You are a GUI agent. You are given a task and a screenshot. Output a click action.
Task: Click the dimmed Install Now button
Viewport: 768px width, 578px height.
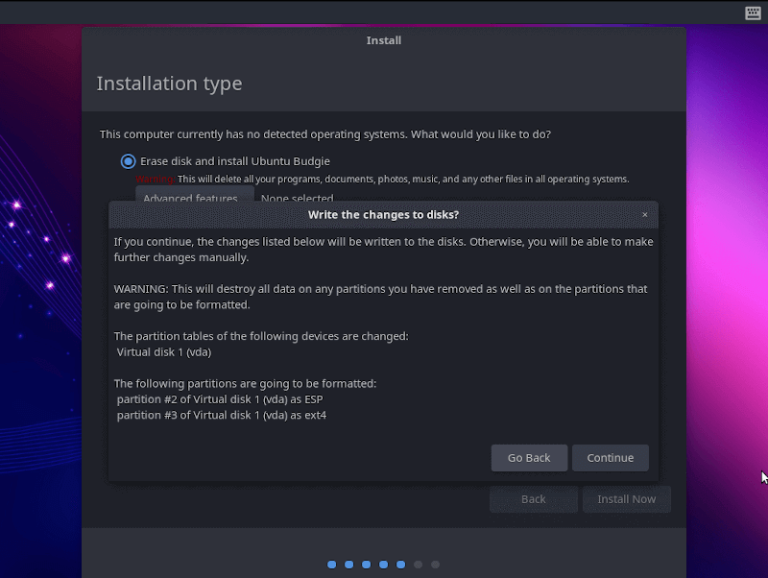click(x=627, y=499)
